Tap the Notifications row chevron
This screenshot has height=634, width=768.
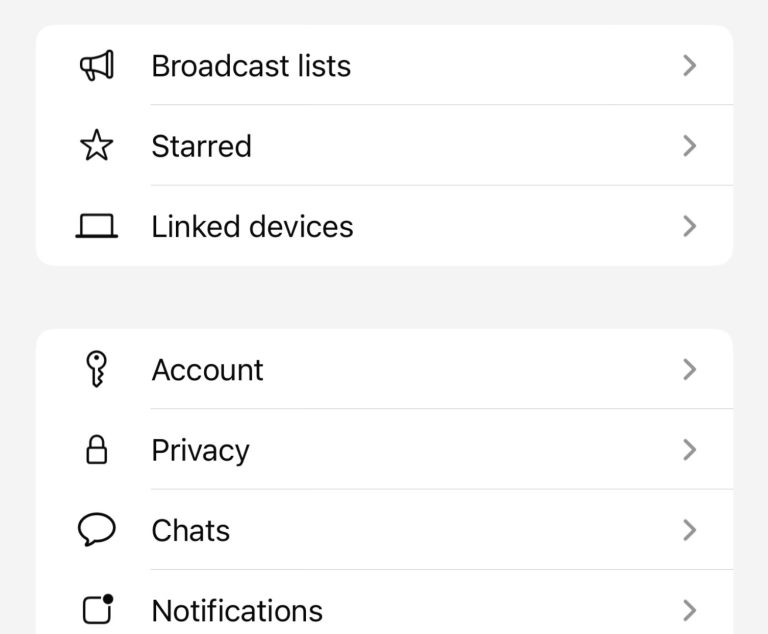[x=689, y=609]
